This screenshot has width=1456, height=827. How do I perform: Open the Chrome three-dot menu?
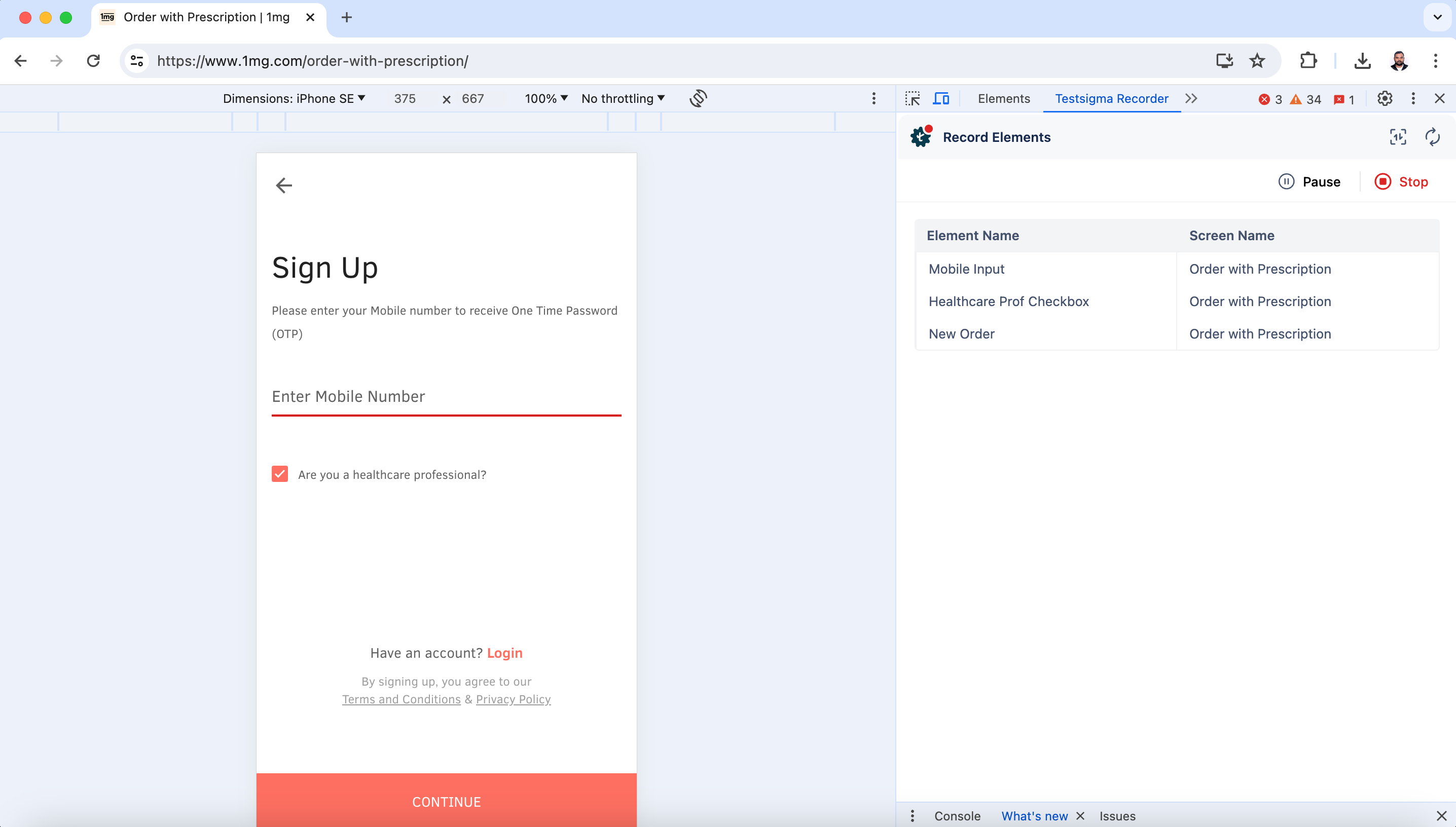pyautogui.click(x=1436, y=61)
